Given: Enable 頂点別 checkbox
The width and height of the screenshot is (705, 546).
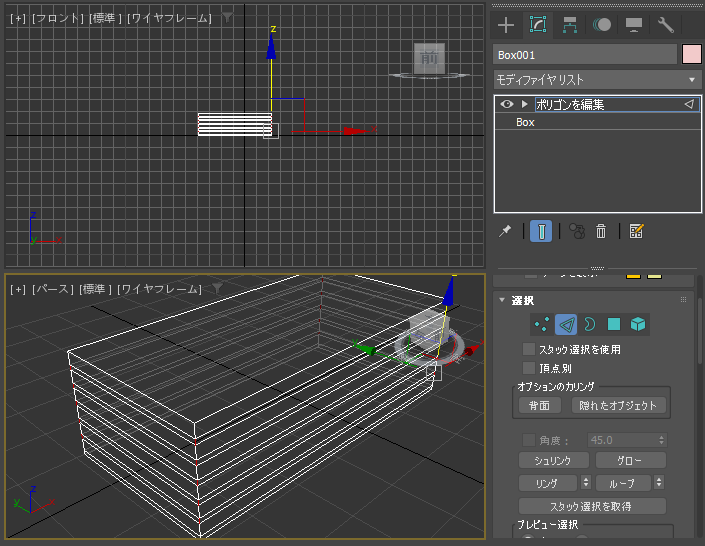Looking at the screenshot, I should tap(529, 368).
